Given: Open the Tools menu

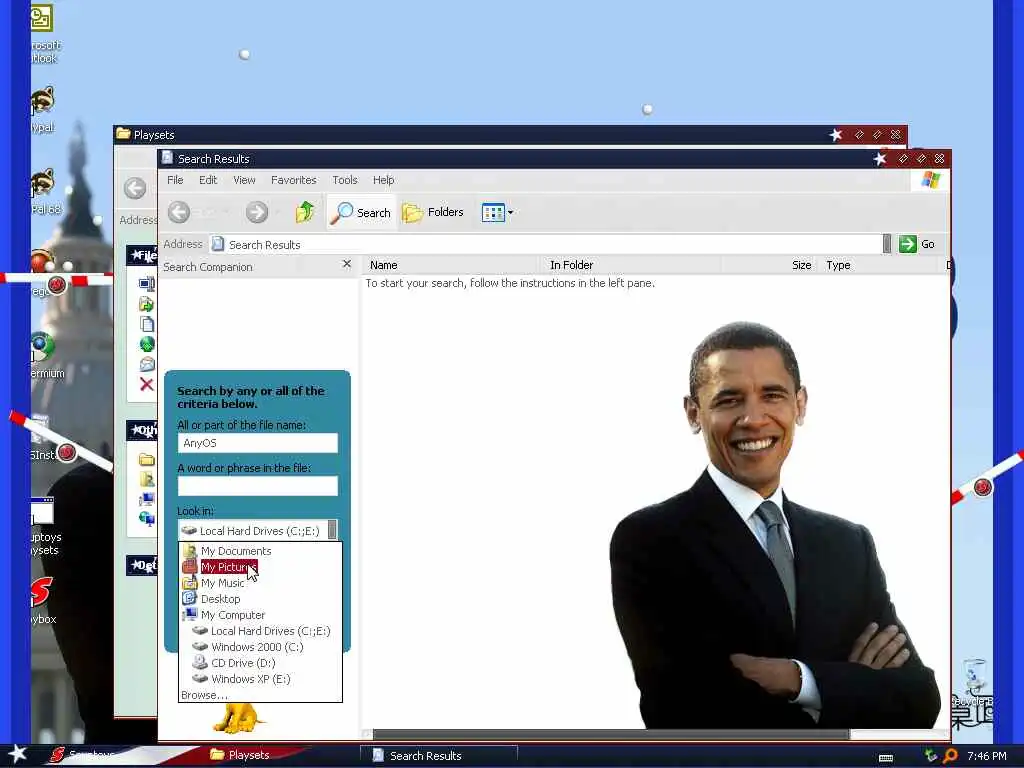Looking at the screenshot, I should click(x=345, y=180).
